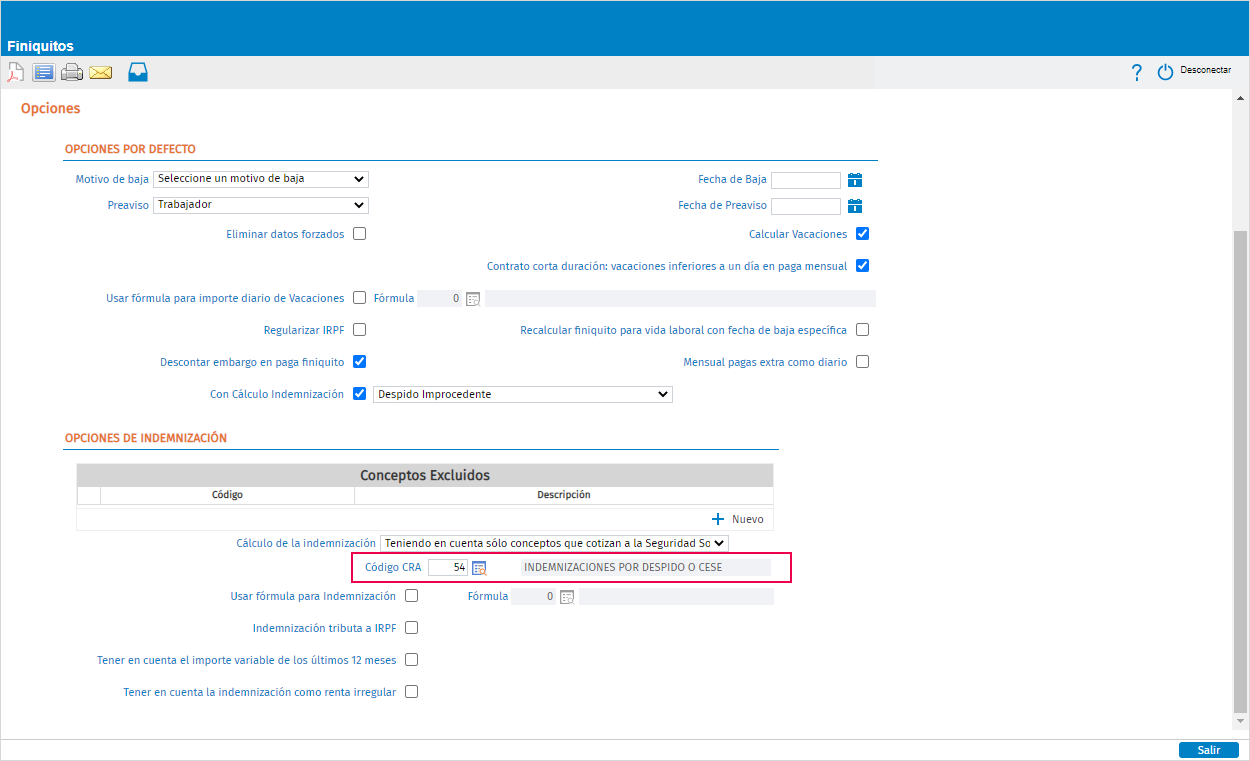Click the scrollbar down arrow

[x=1241, y=720]
